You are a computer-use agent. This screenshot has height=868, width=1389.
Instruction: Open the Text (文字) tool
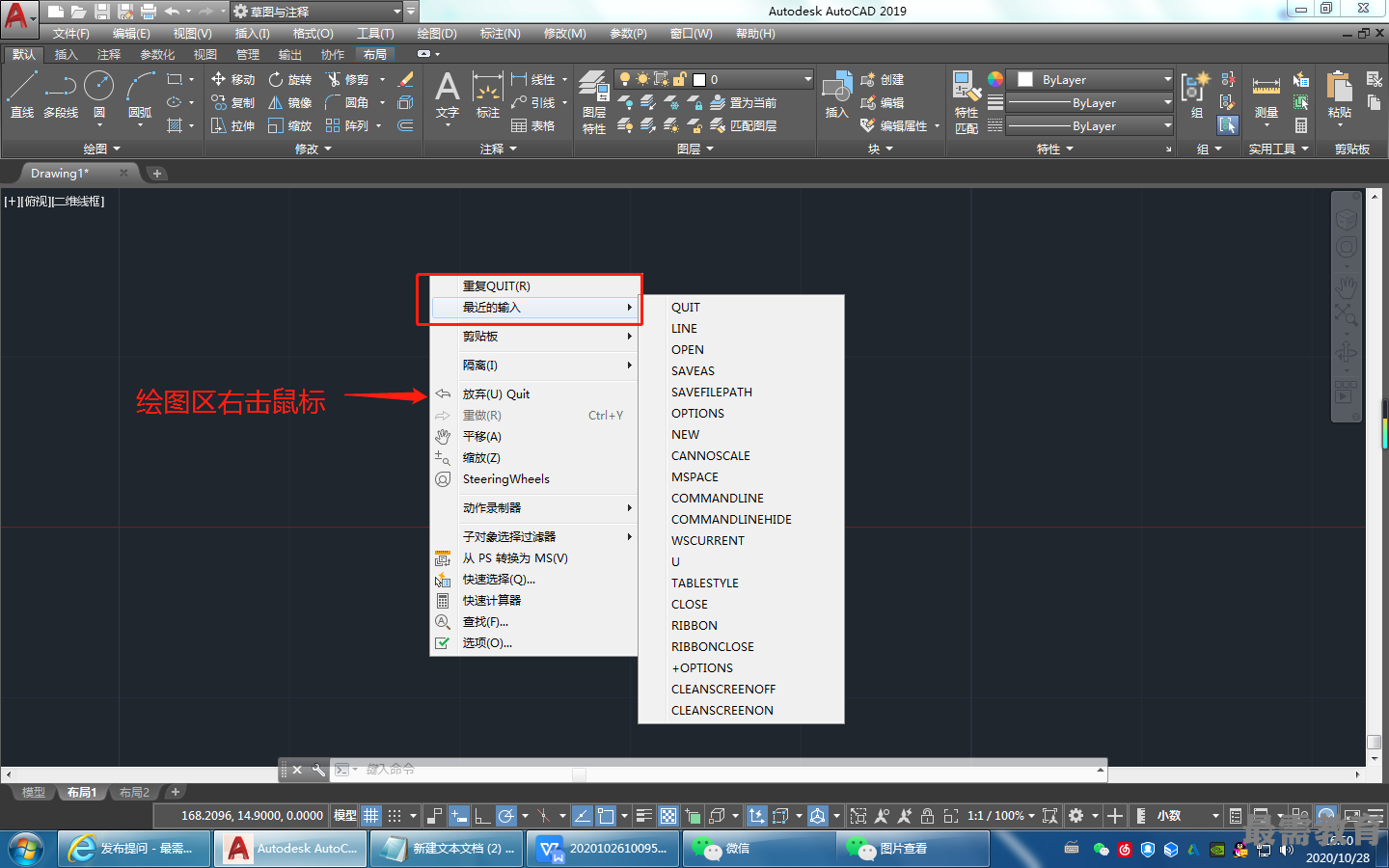click(x=448, y=95)
